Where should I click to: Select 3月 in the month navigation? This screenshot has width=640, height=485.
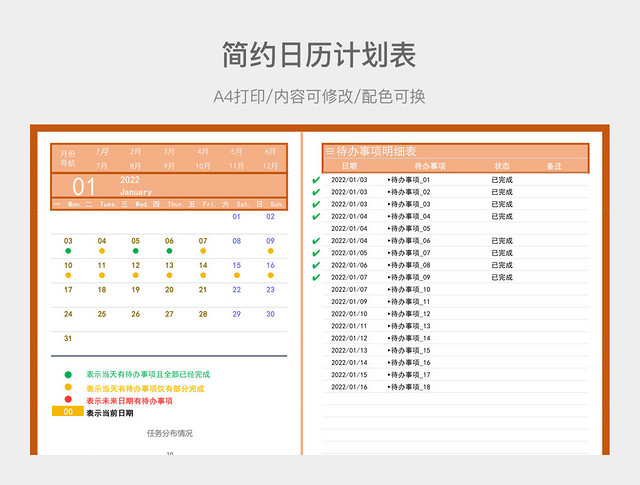pos(169,152)
